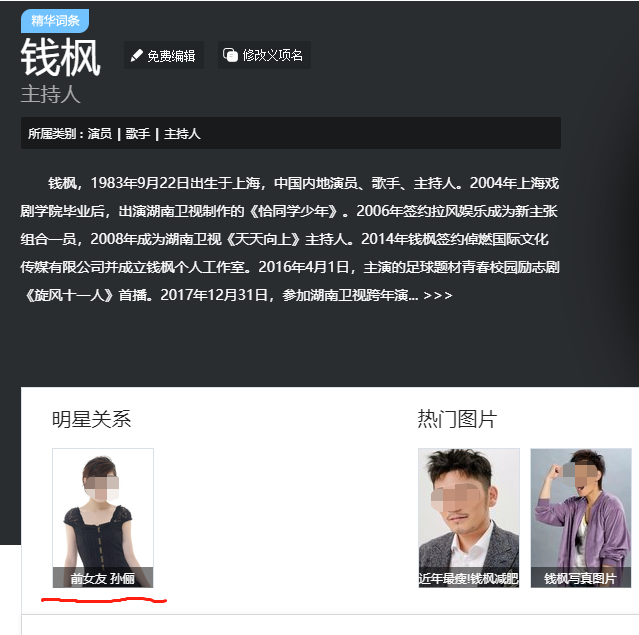Open the 演员 category link
This screenshot has height=635, width=639.
coord(100,134)
